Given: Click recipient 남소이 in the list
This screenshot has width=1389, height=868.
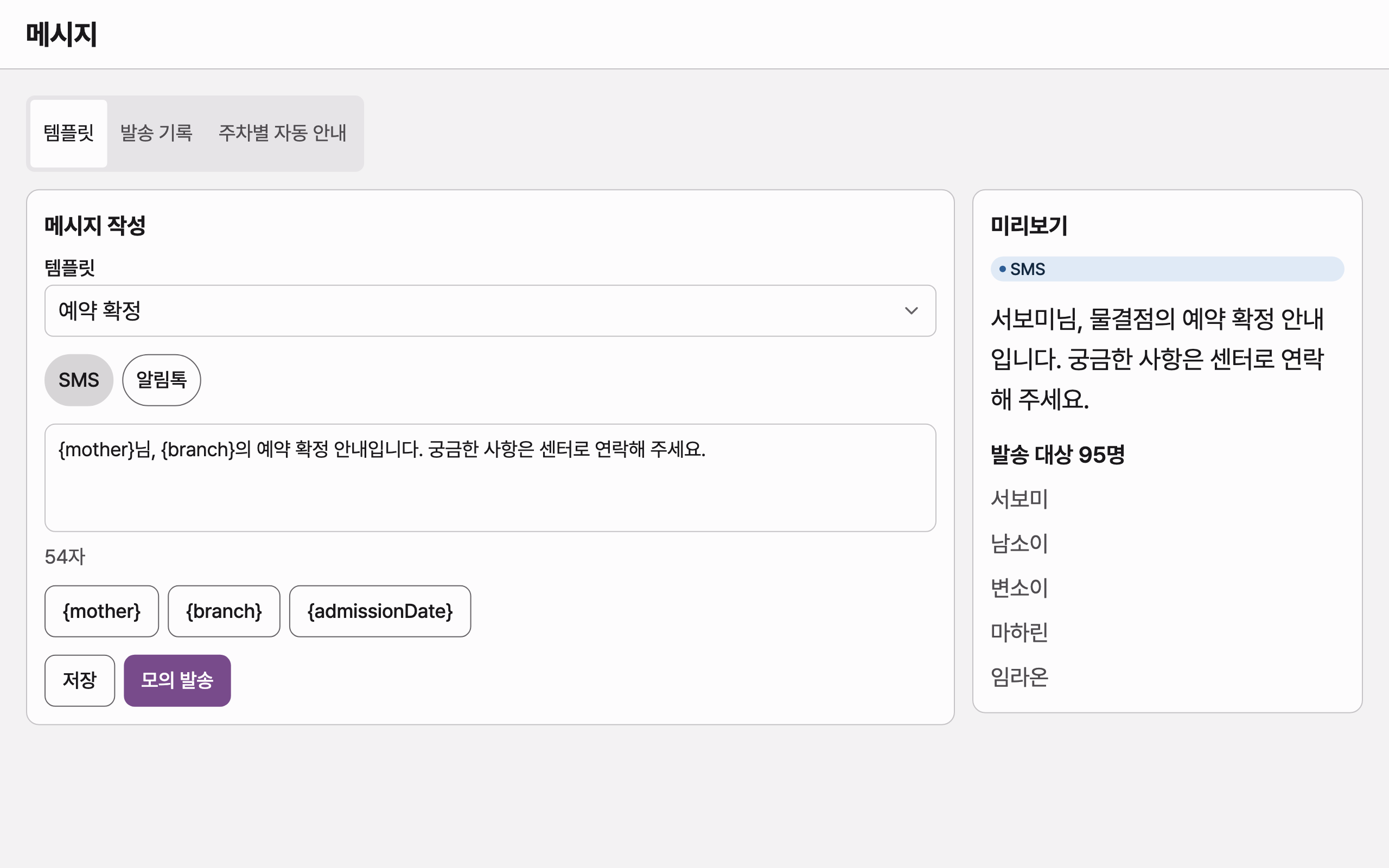Looking at the screenshot, I should (x=1020, y=543).
